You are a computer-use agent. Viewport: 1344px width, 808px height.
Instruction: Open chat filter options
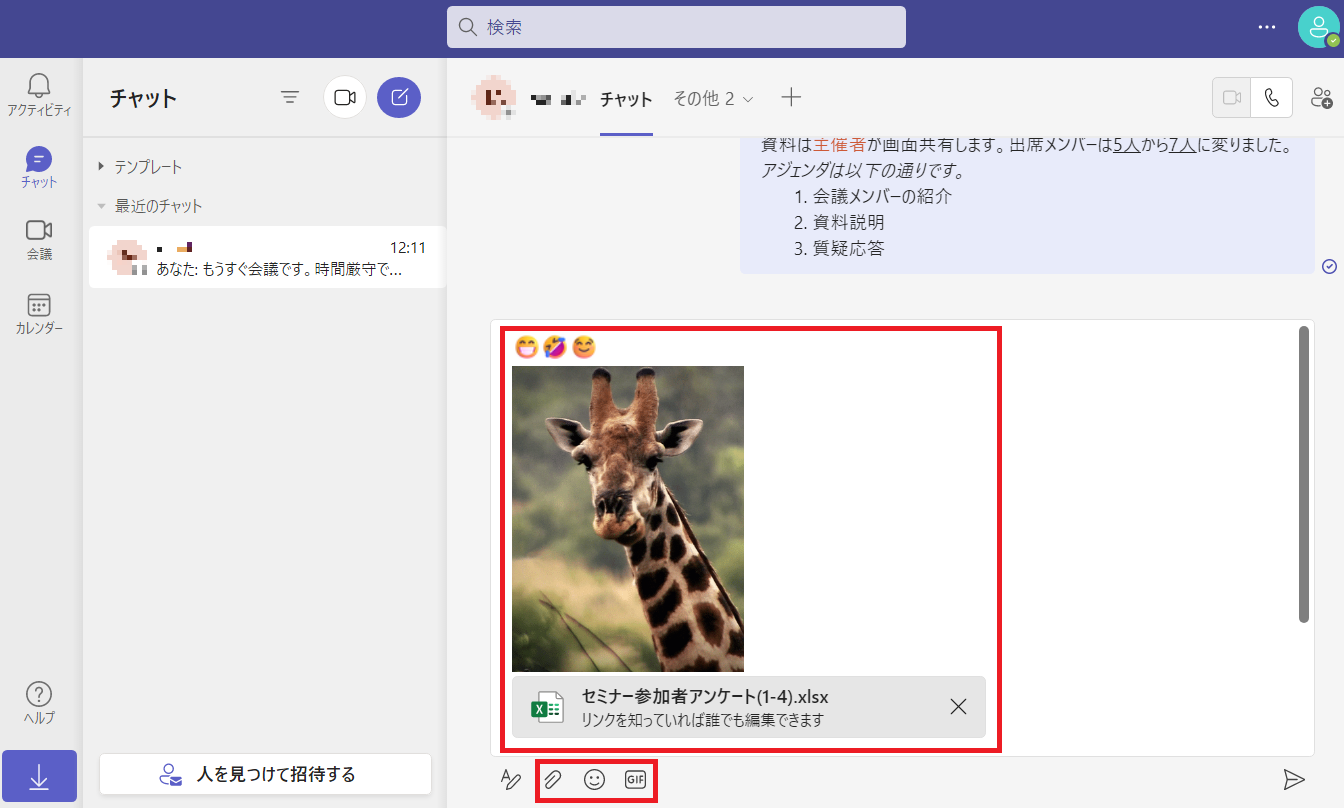coord(290,97)
